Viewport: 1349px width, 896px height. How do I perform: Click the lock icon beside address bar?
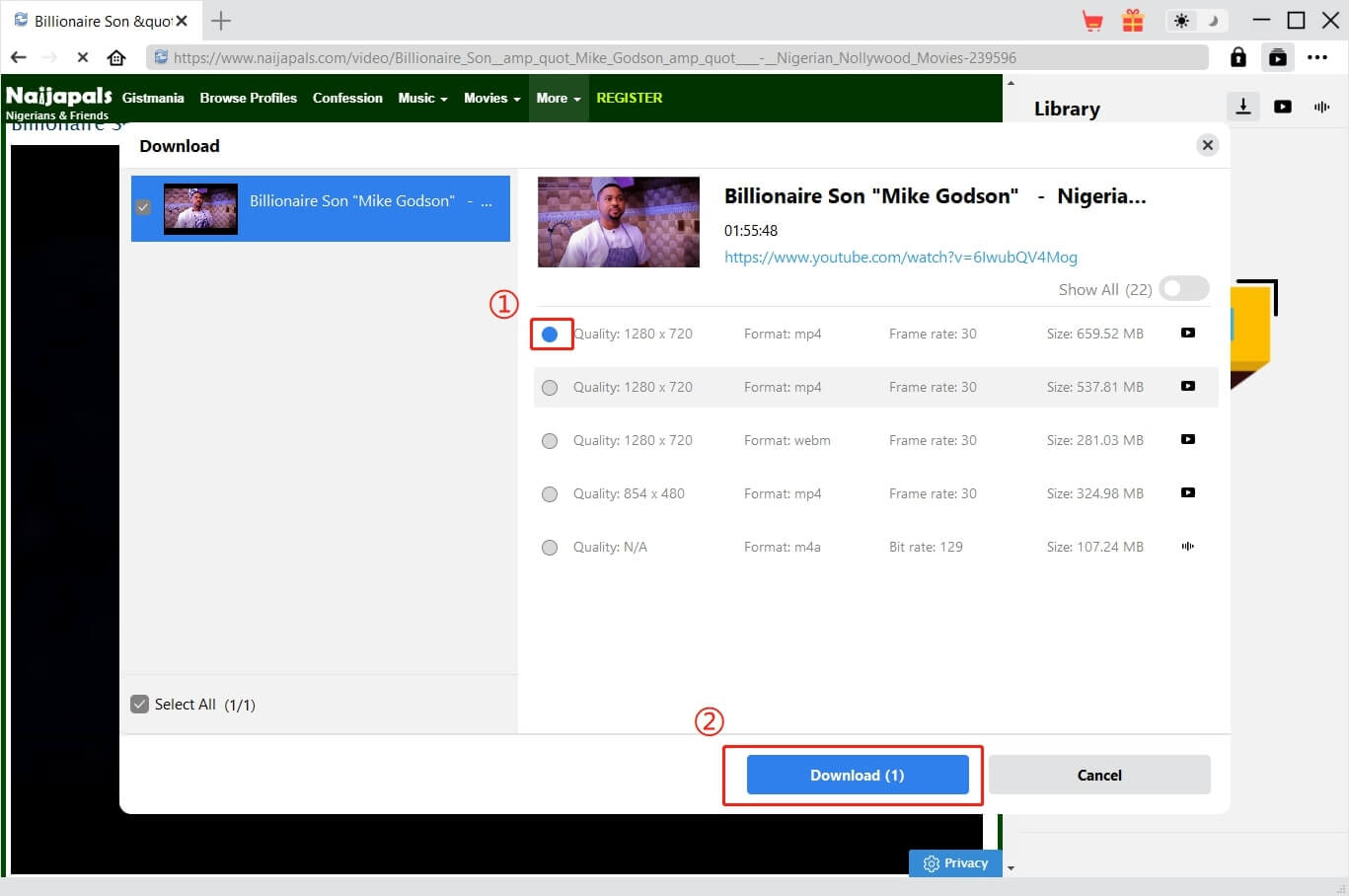[1237, 57]
